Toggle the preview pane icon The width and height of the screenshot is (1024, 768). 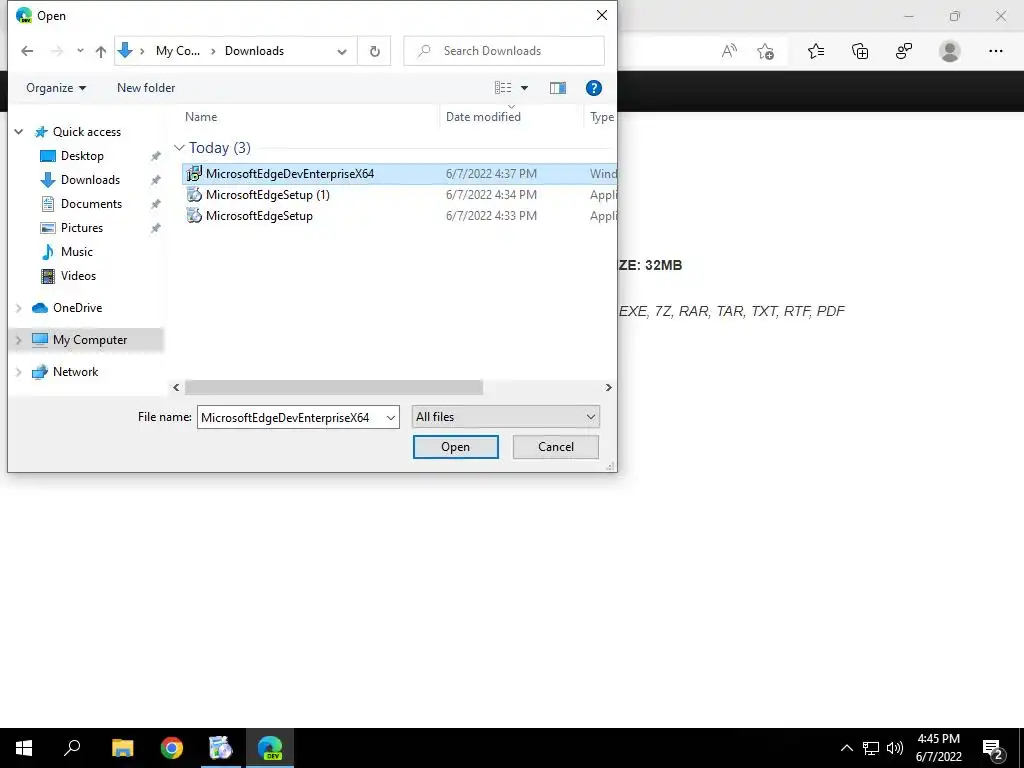[x=558, y=88]
